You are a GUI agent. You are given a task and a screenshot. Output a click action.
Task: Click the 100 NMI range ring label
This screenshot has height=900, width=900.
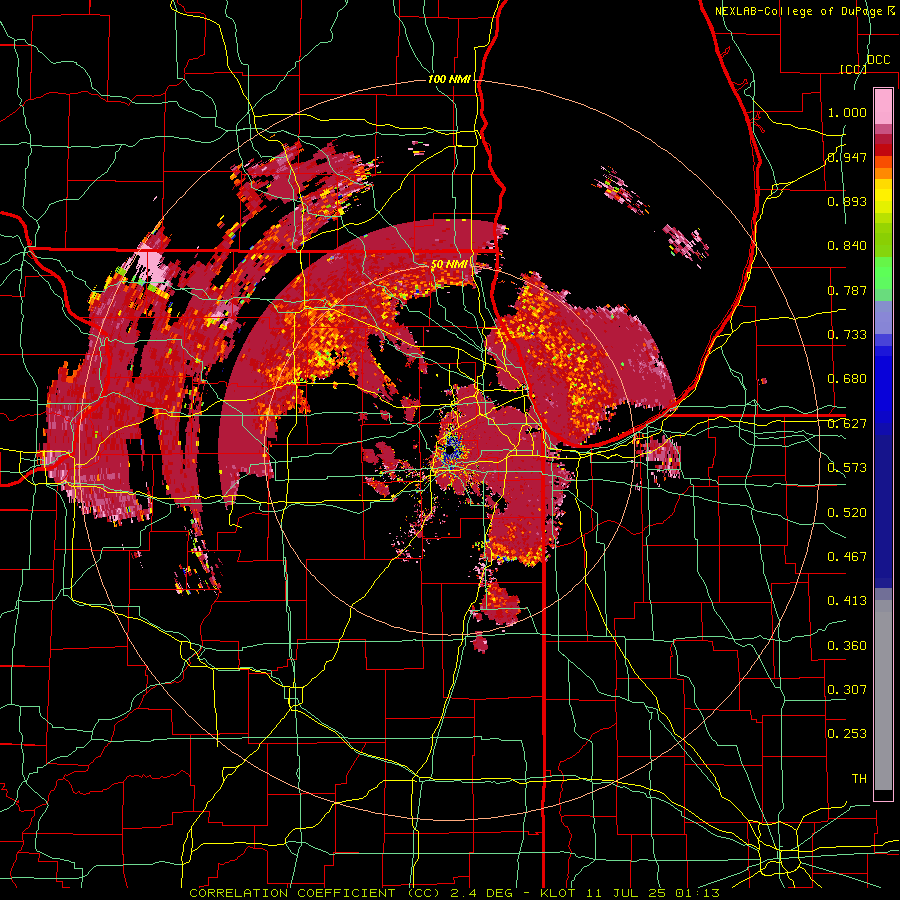[x=450, y=79]
